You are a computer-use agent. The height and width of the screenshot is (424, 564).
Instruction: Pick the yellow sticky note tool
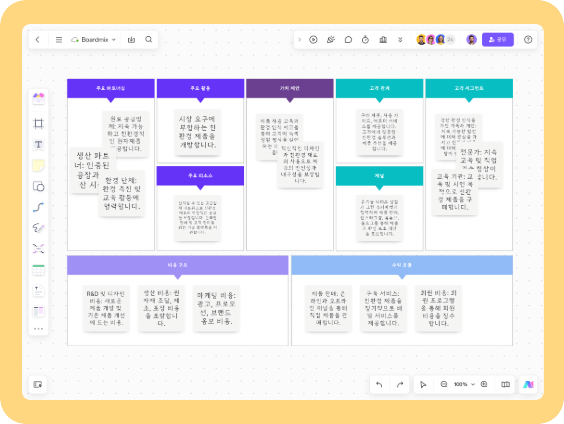(38, 165)
